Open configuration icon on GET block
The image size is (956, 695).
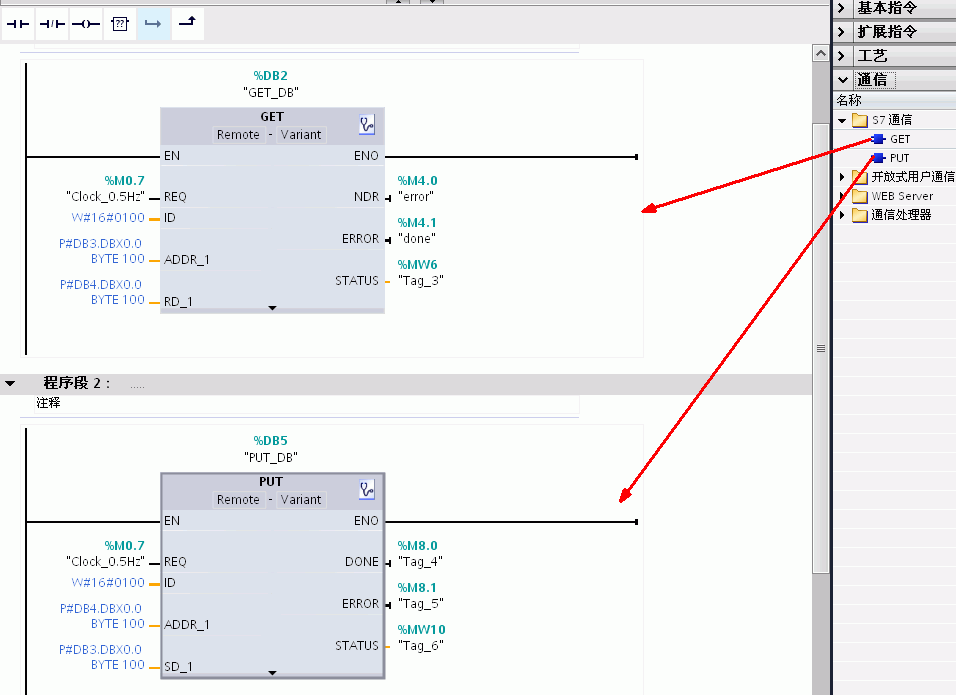[367, 125]
